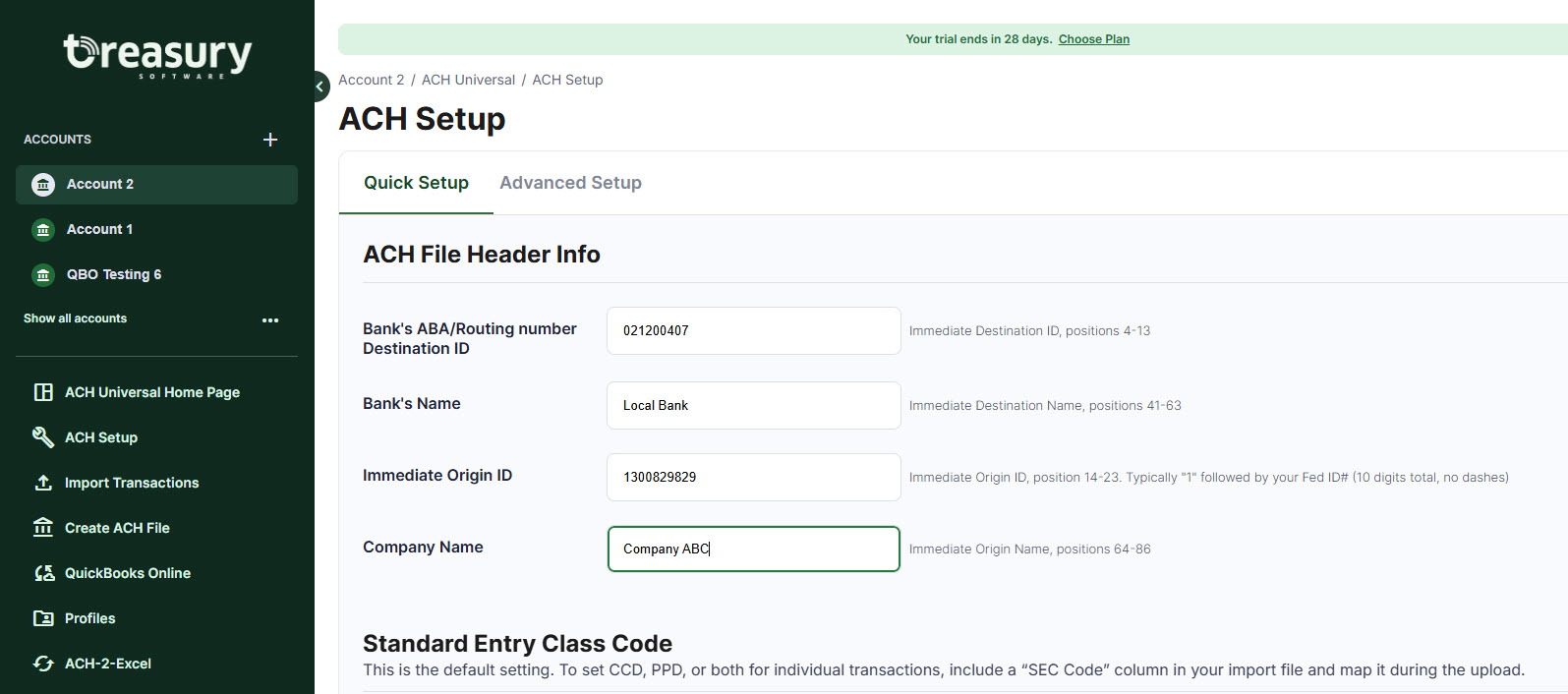Click the Bank's Name input field
The width and height of the screenshot is (1568, 694).
tap(754, 405)
